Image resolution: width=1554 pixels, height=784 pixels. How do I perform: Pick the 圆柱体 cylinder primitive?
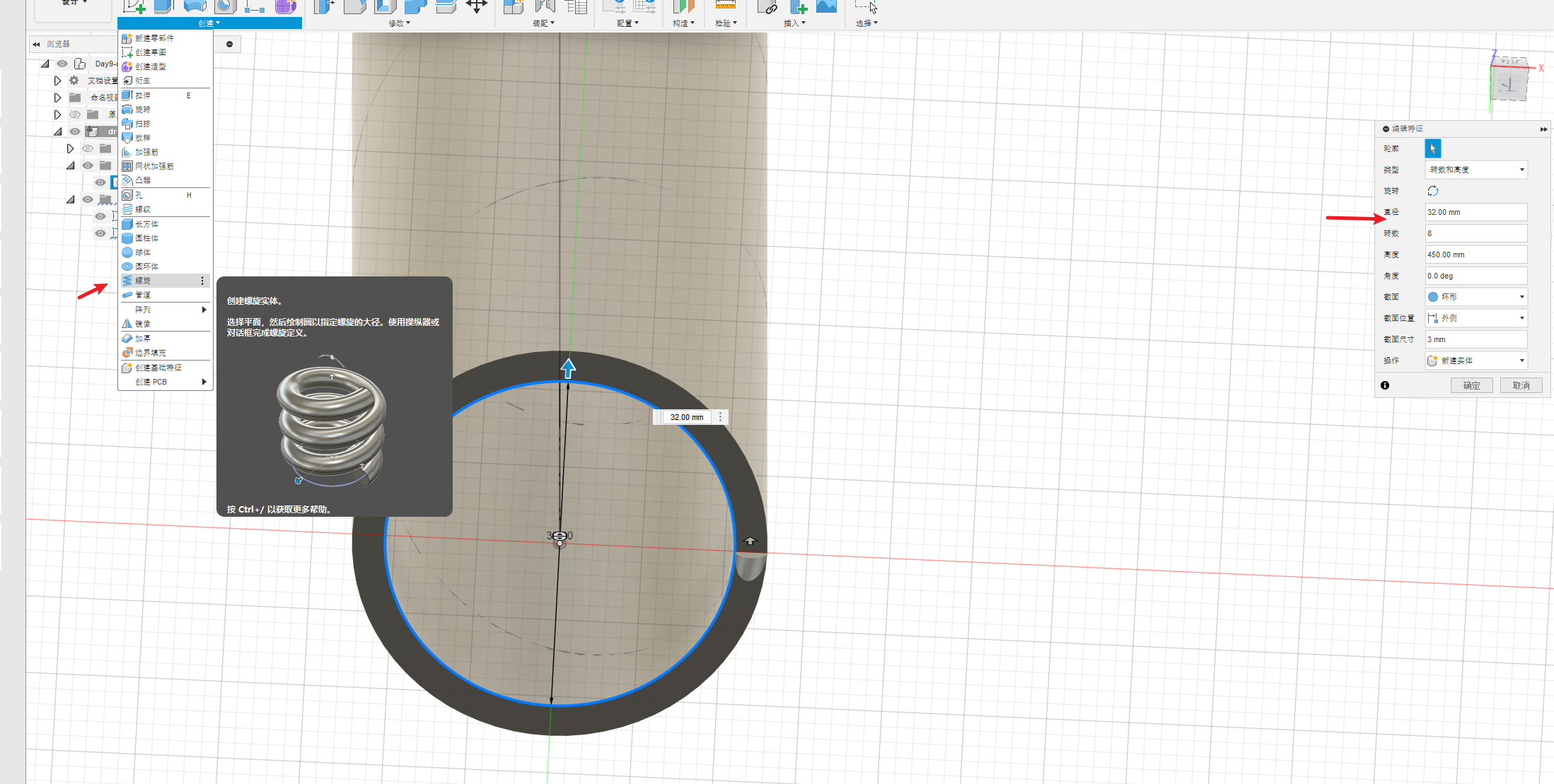pos(147,238)
